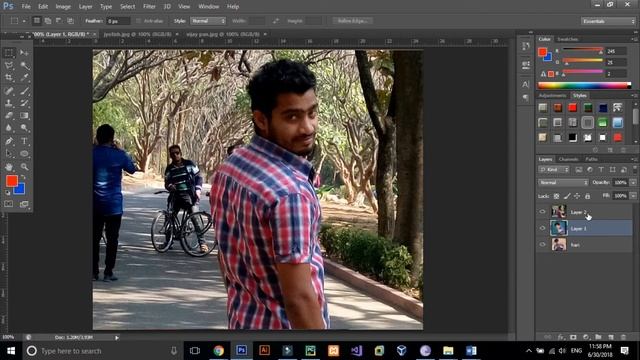
Task: Open Chrome from the taskbar
Action: pyautogui.click(x=219, y=351)
